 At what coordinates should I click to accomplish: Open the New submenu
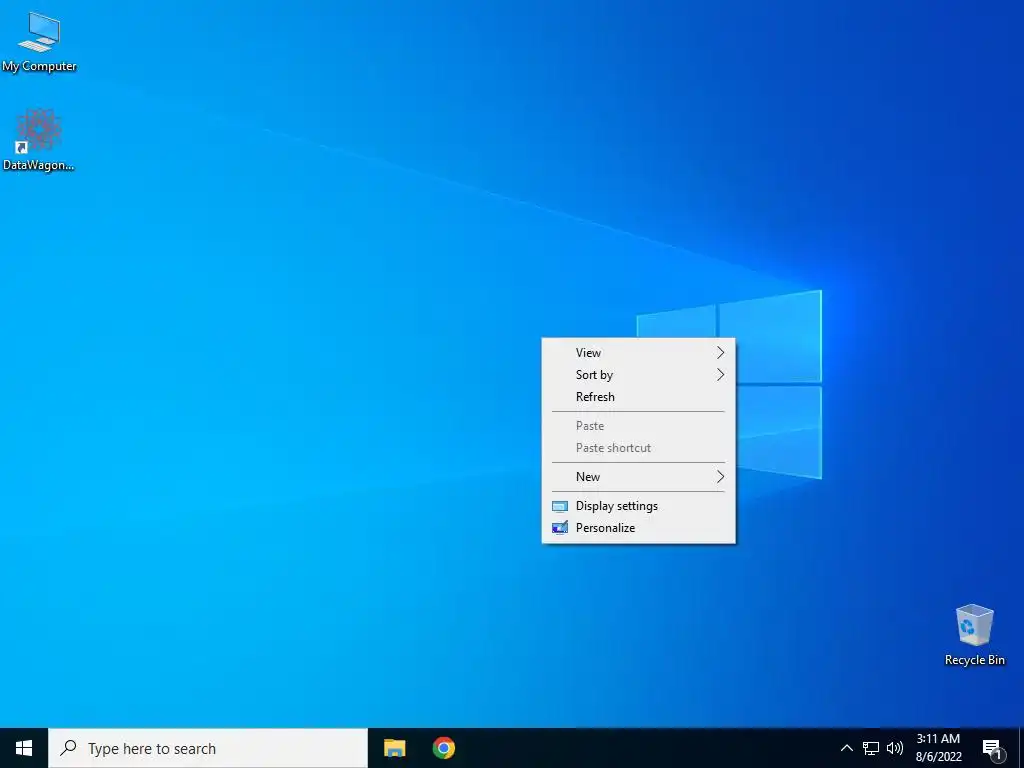(639, 477)
